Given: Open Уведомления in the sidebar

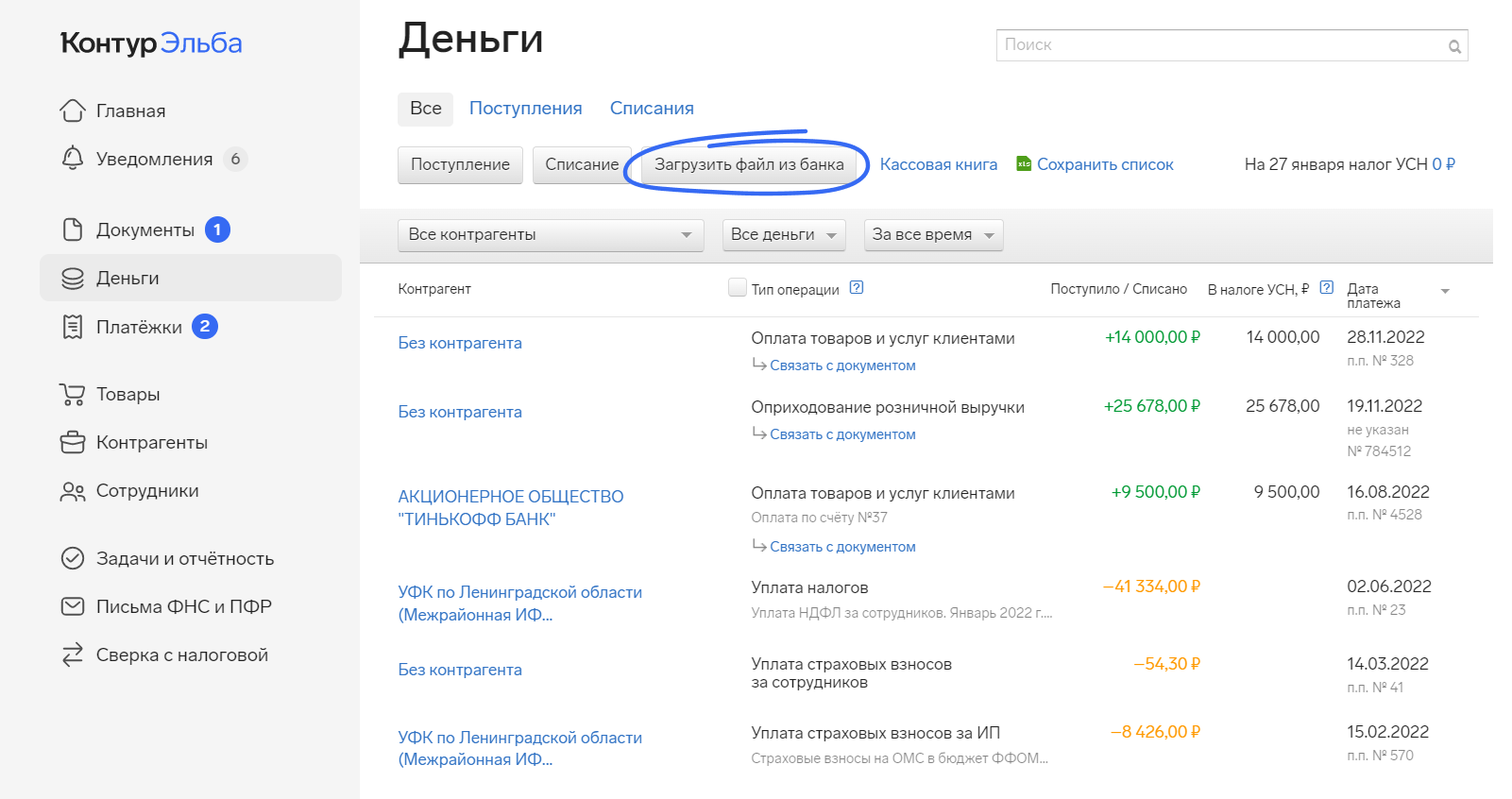Looking at the screenshot, I should coord(154,159).
